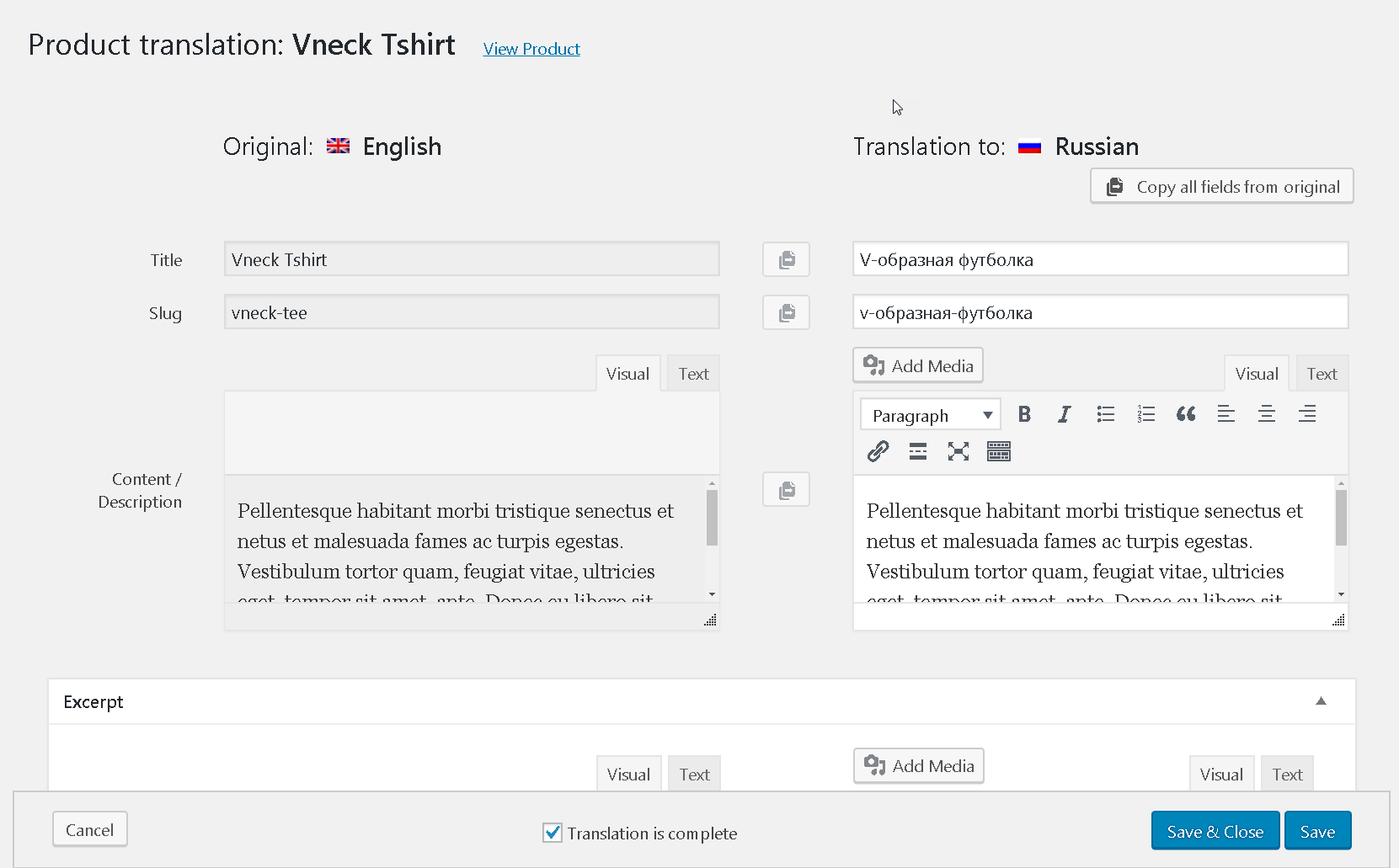Click the Save button
Image resolution: width=1399 pixels, height=868 pixels.
(x=1317, y=831)
